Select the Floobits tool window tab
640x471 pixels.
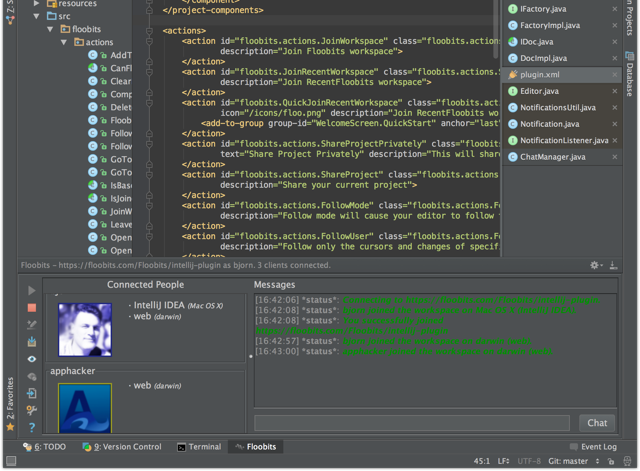coord(256,447)
